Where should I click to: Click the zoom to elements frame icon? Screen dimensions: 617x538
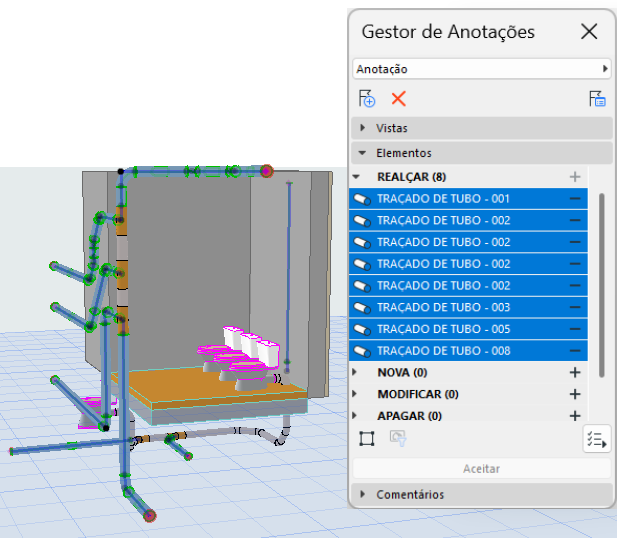tap(367, 438)
